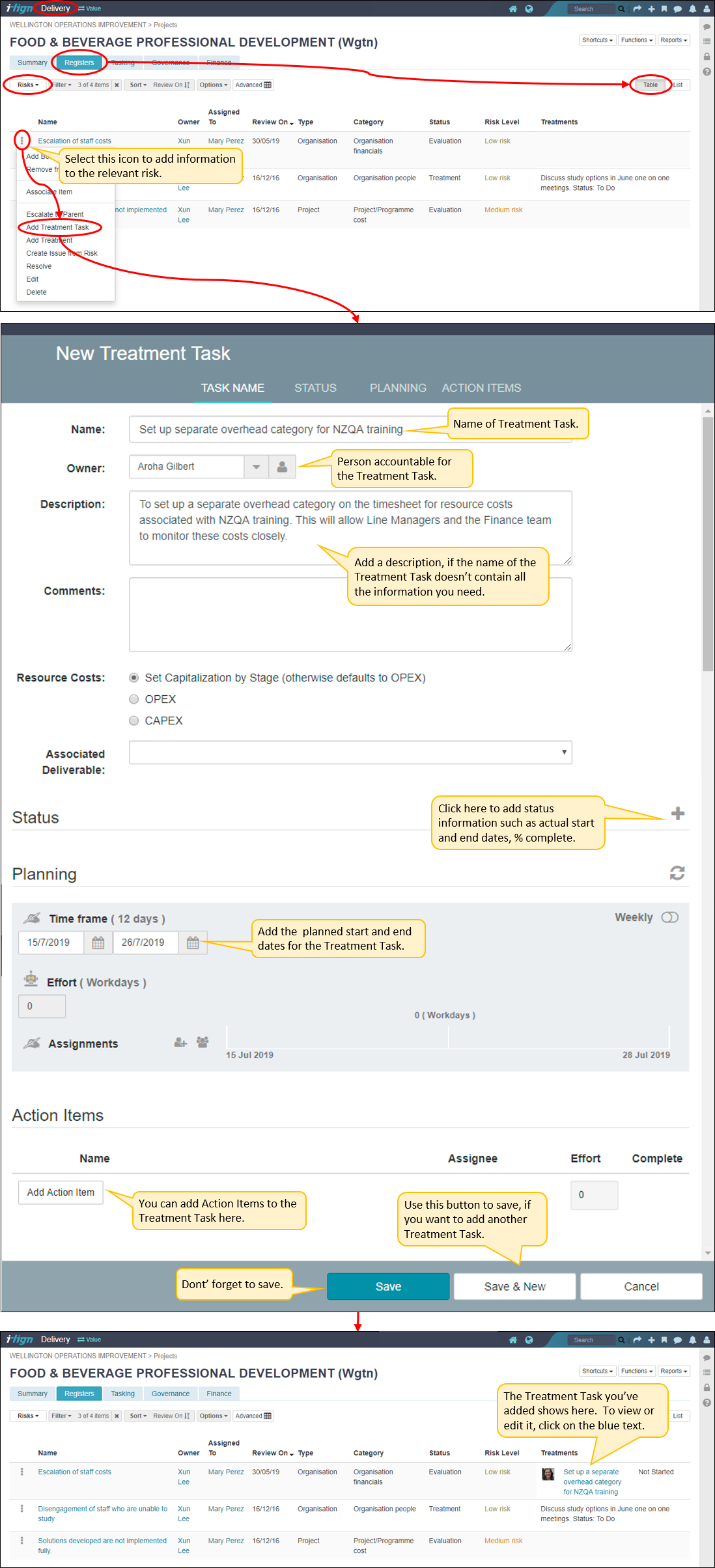
Task: Choose Resolve from the context menu
Action: [39, 266]
